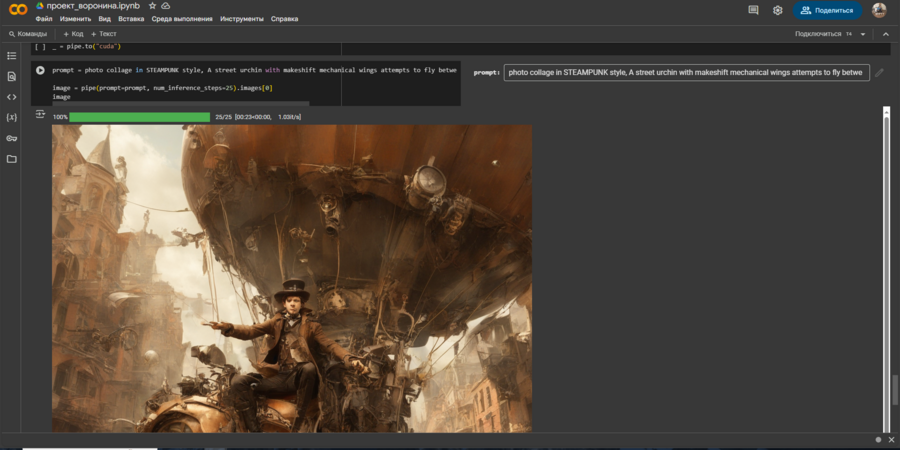Click the Поделиться share button
The width and height of the screenshot is (900, 450).
point(827,10)
